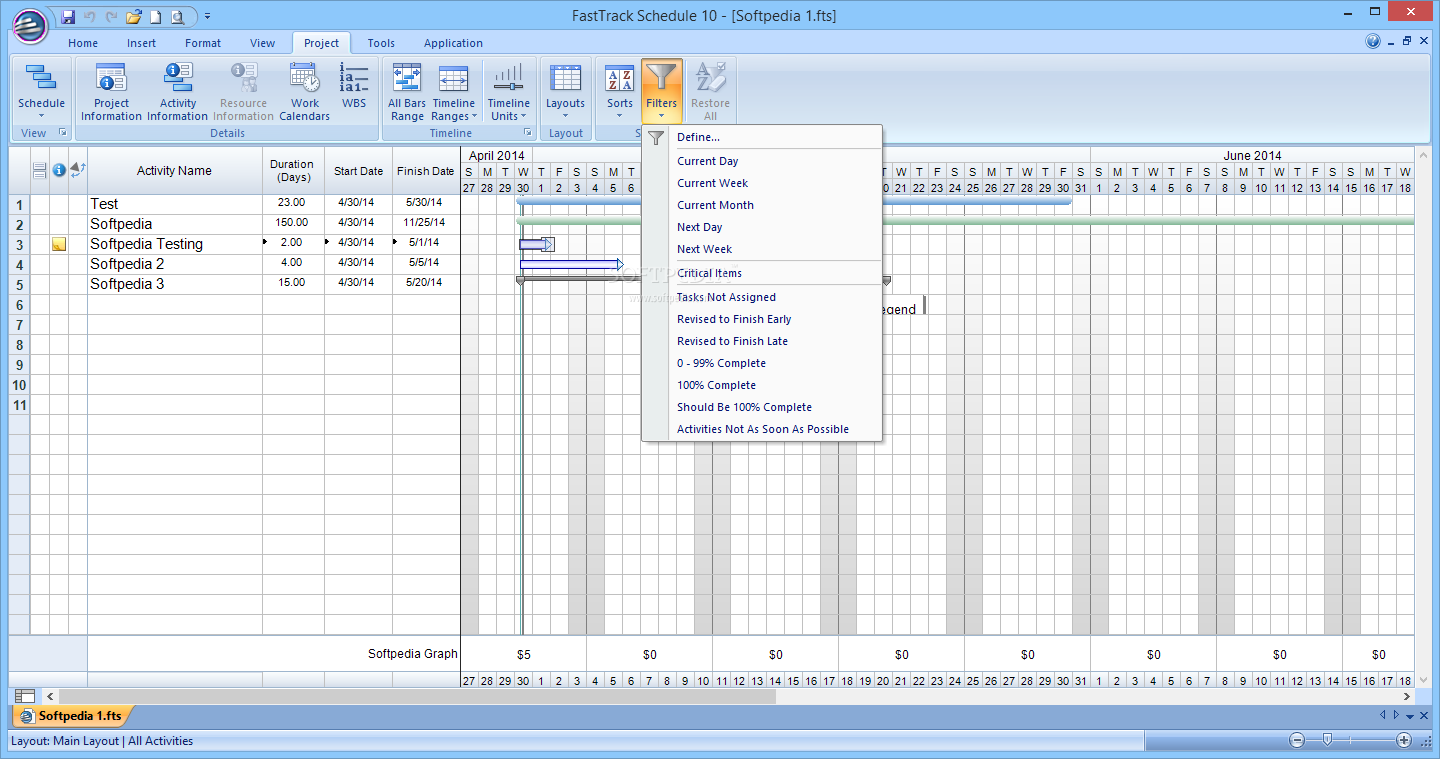Click the Undo arrow icon
The width and height of the screenshot is (1440, 759).
tap(90, 16)
